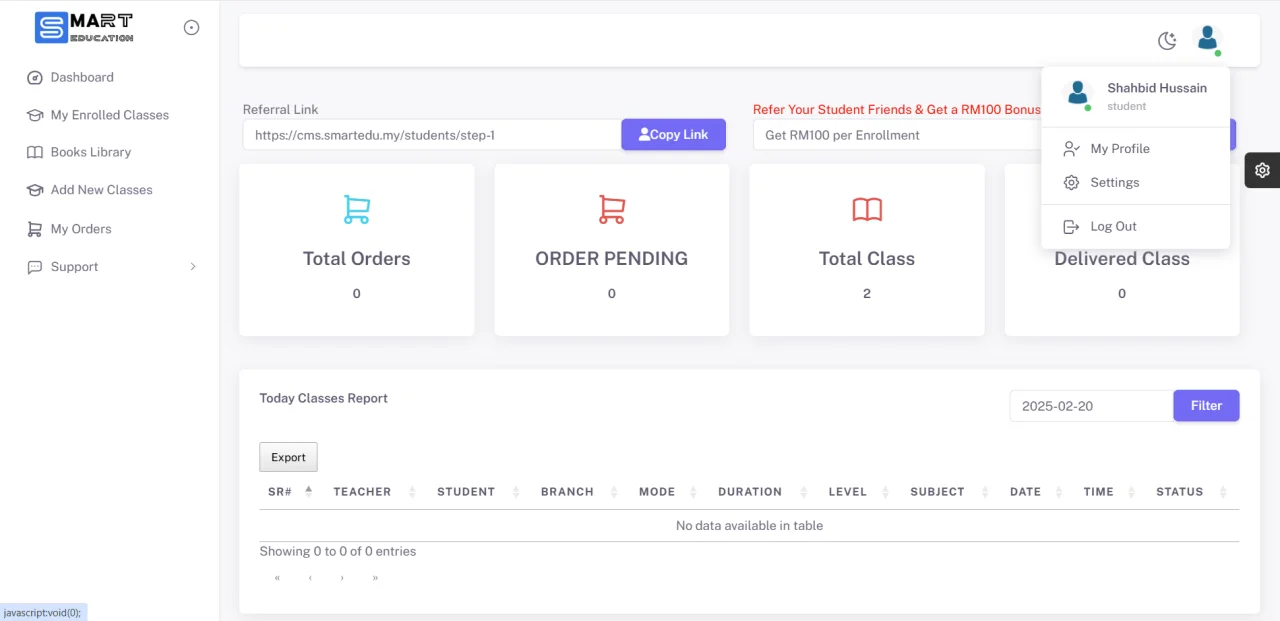Click the Shahbid Hussain name text
This screenshot has height=621, width=1280.
(1157, 88)
